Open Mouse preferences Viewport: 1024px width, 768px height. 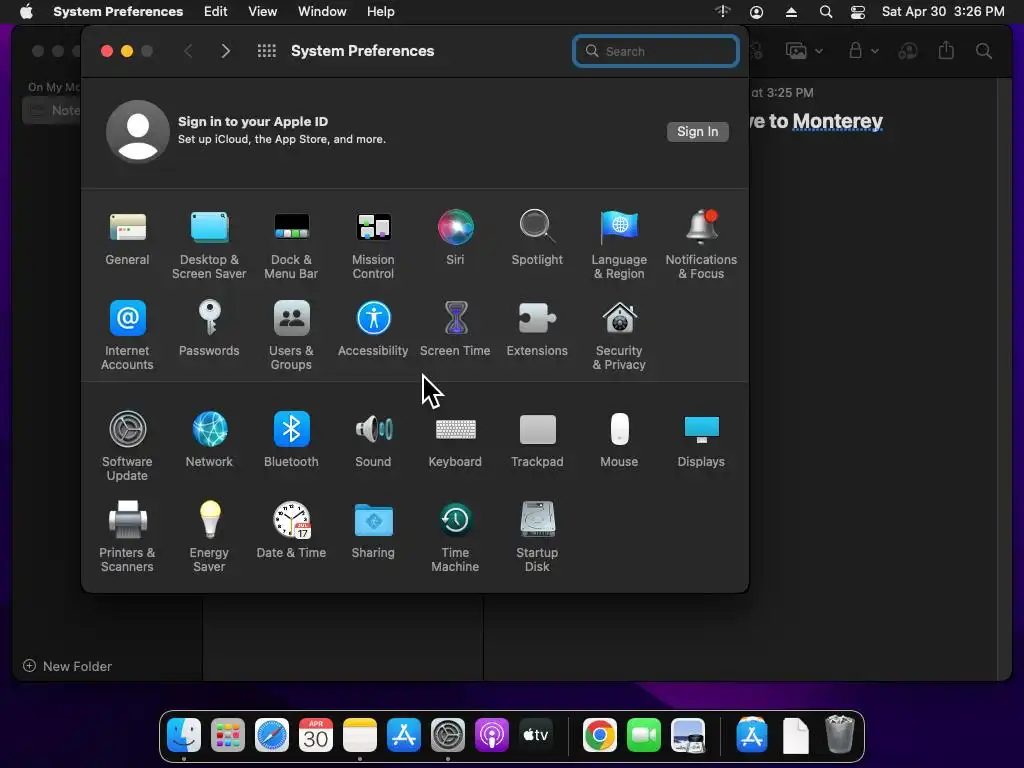point(619,440)
